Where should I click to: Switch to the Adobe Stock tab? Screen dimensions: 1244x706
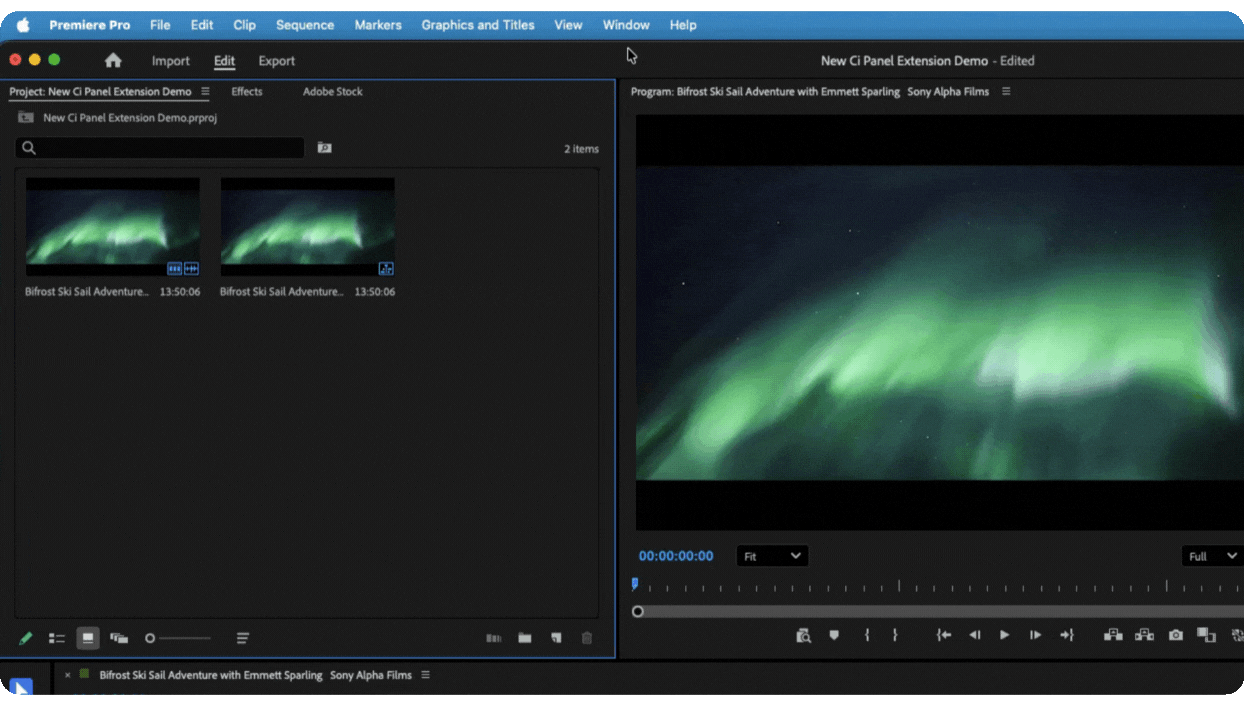coord(333,91)
